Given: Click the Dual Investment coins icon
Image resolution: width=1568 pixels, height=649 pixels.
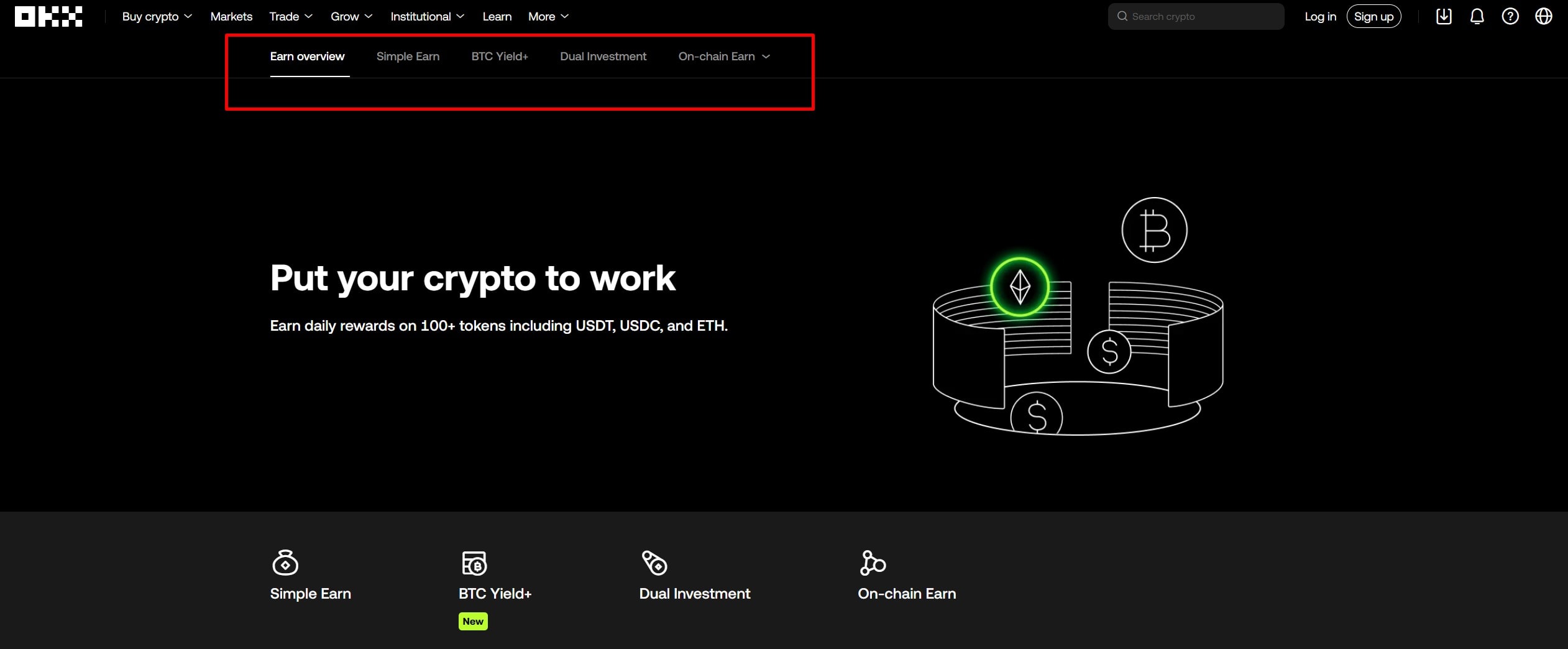Looking at the screenshot, I should tap(654, 561).
